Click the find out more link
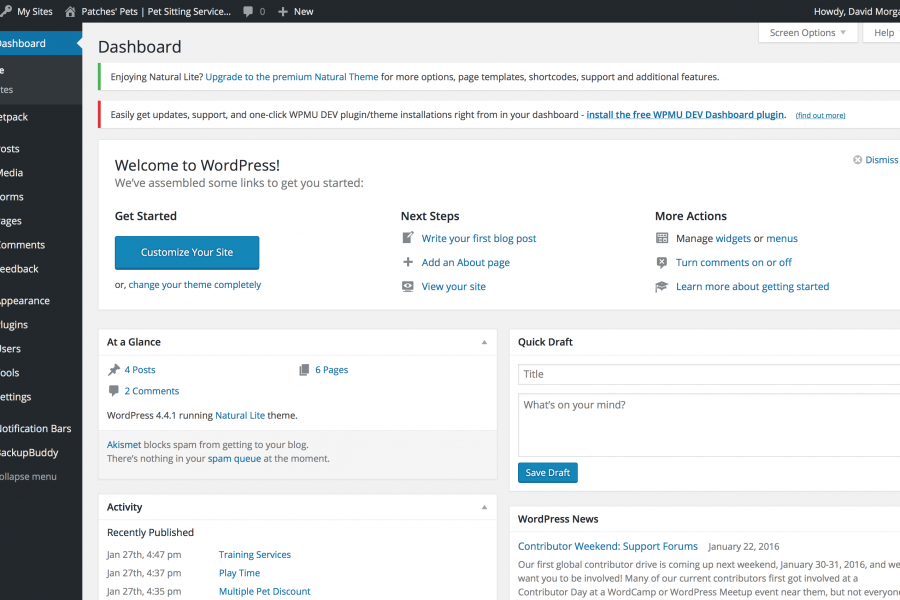The height and width of the screenshot is (600, 900). tap(820, 115)
